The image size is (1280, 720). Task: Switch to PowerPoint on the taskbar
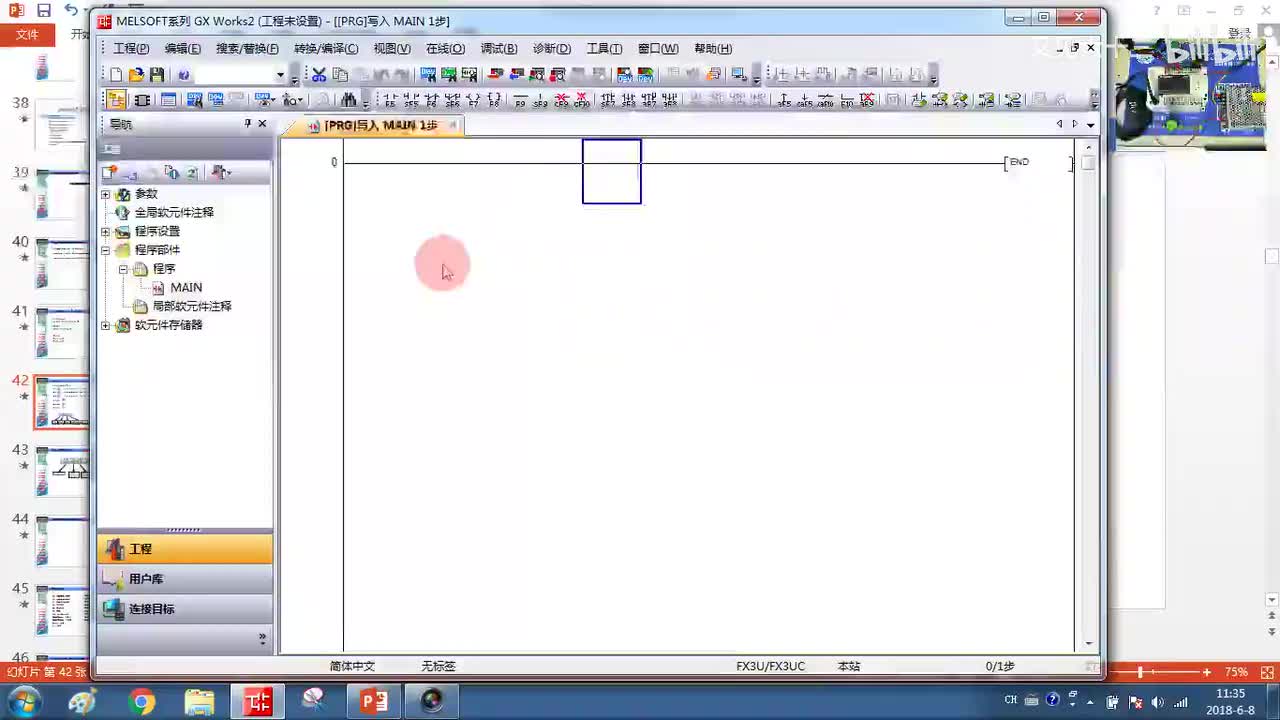pyautogui.click(x=374, y=702)
